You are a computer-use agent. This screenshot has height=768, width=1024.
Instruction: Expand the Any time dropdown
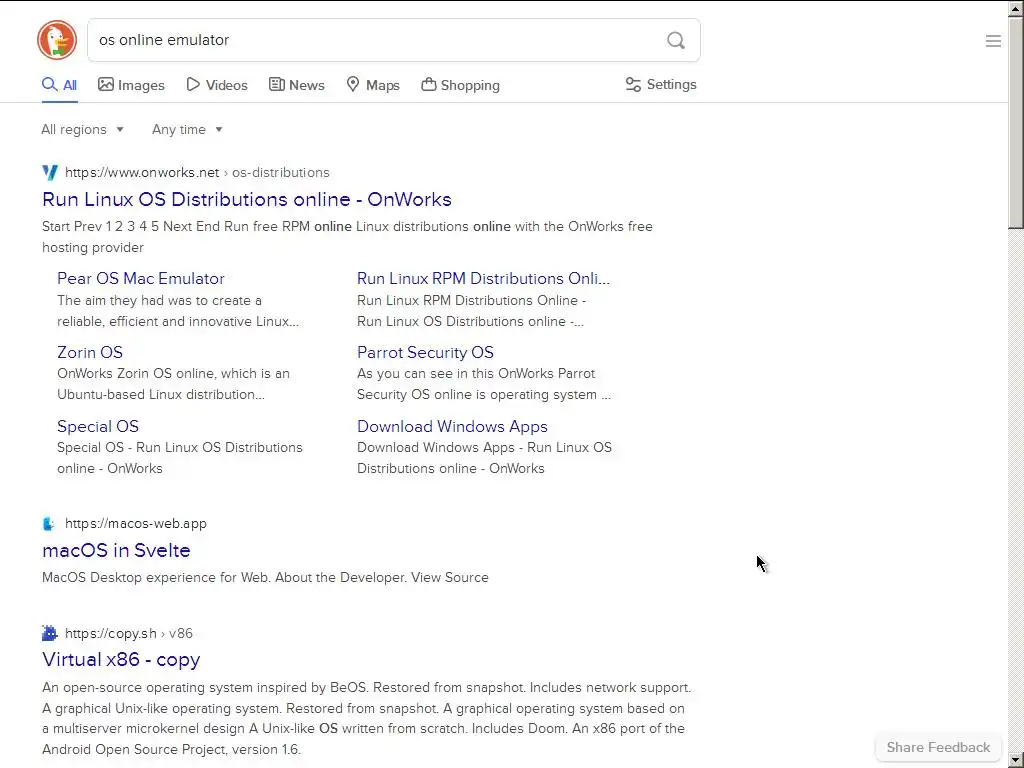point(187,129)
